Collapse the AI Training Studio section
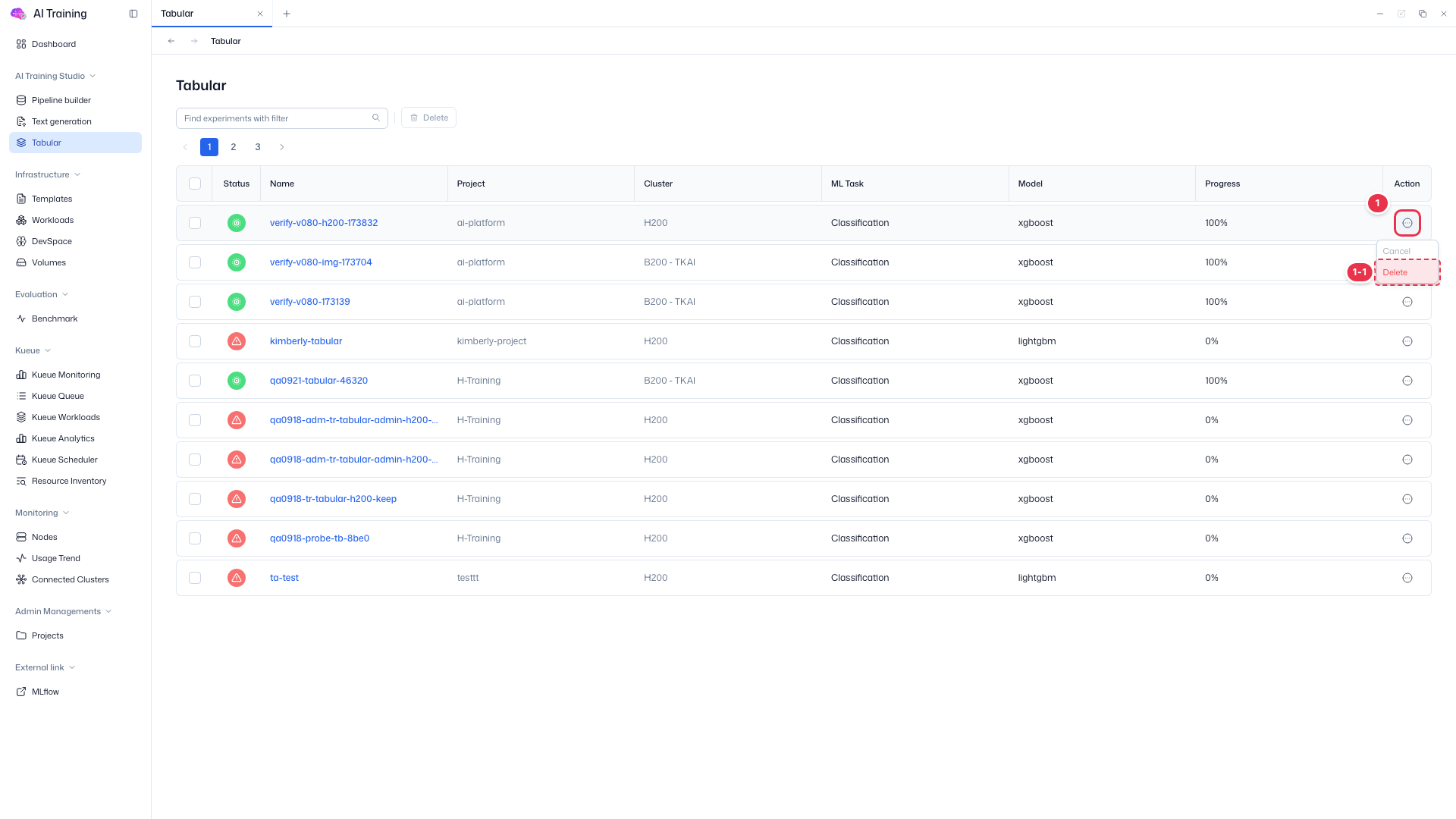The image size is (1456, 819). [55, 76]
